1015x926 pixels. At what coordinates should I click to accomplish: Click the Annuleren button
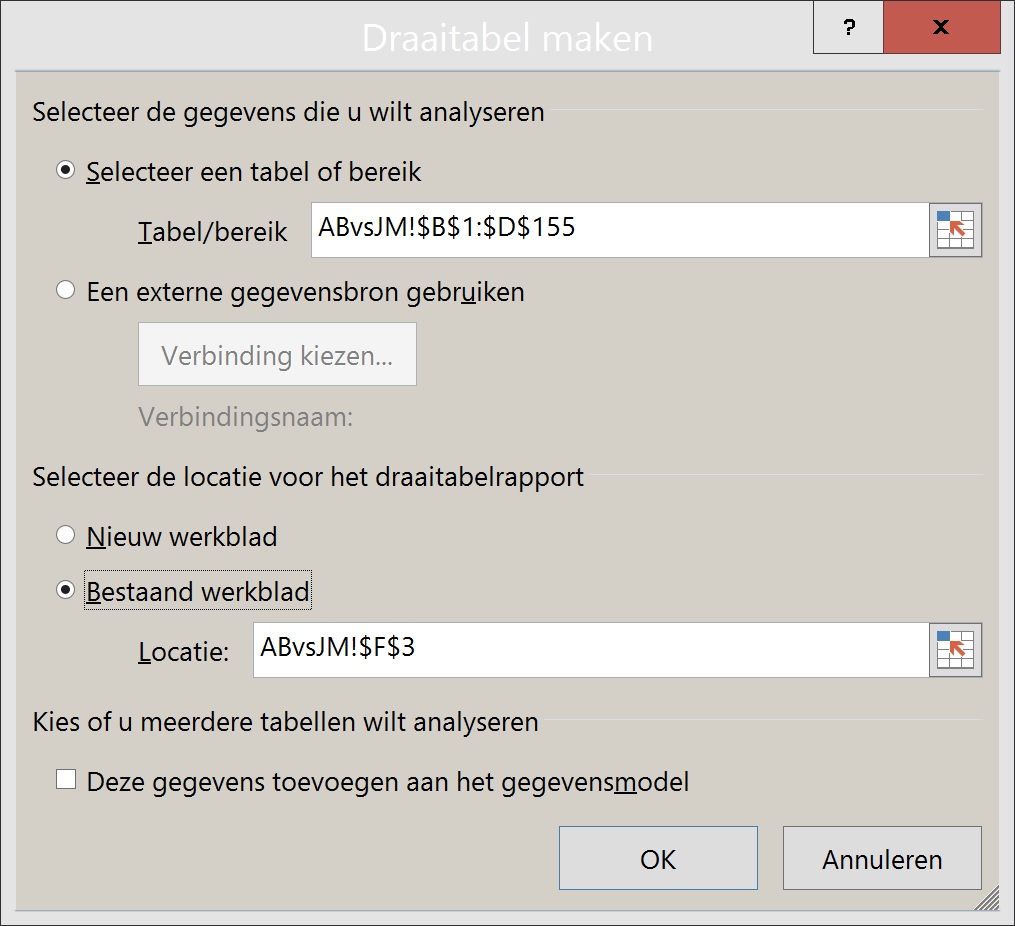coord(882,858)
